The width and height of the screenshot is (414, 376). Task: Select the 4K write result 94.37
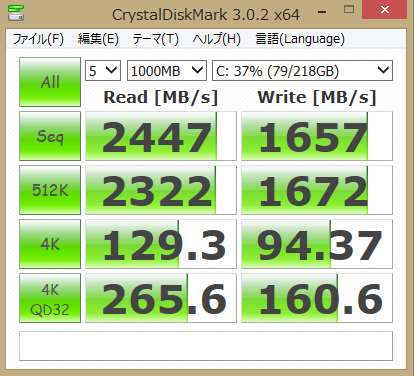pos(317,244)
